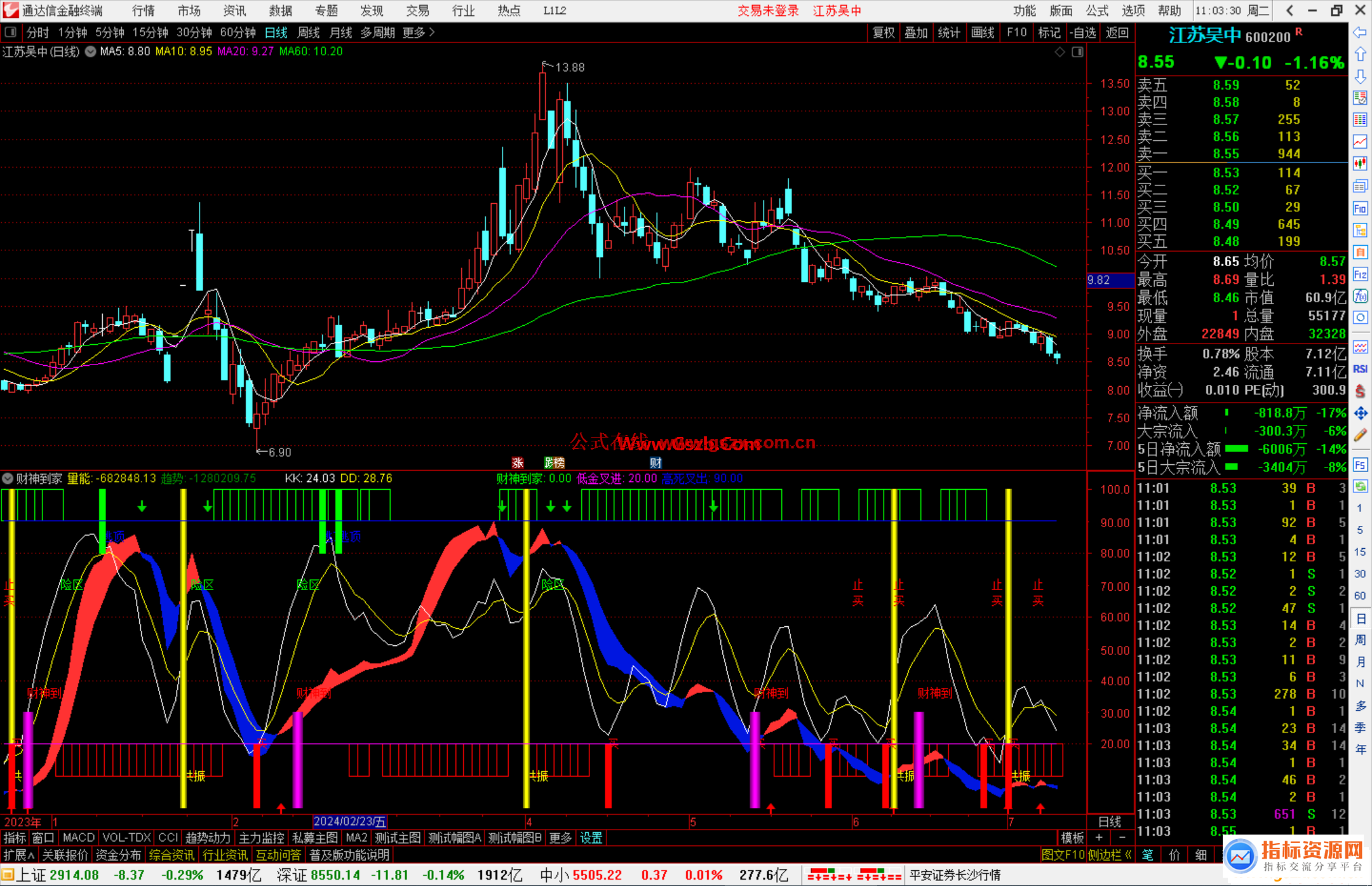The height and width of the screenshot is (886, 1372).
Task: Click the 上证 index value in status bar
Action: point(74,875)
